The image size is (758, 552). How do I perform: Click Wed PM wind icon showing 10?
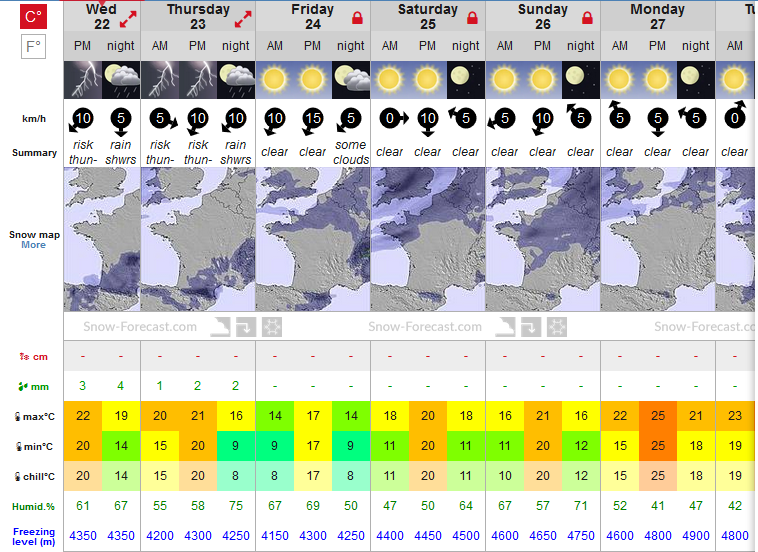coord(81,120)
